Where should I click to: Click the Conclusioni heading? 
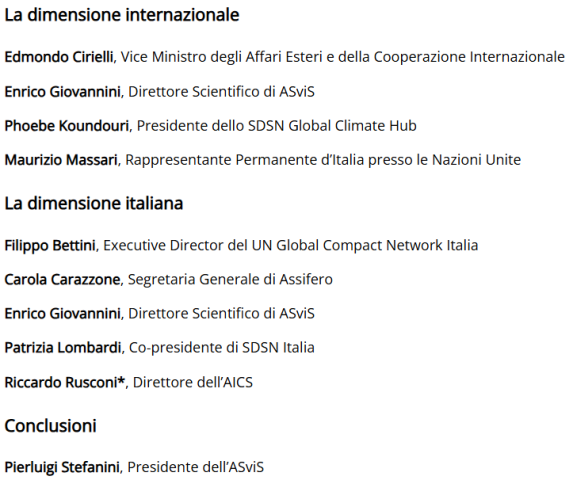(x=50, y=426)
